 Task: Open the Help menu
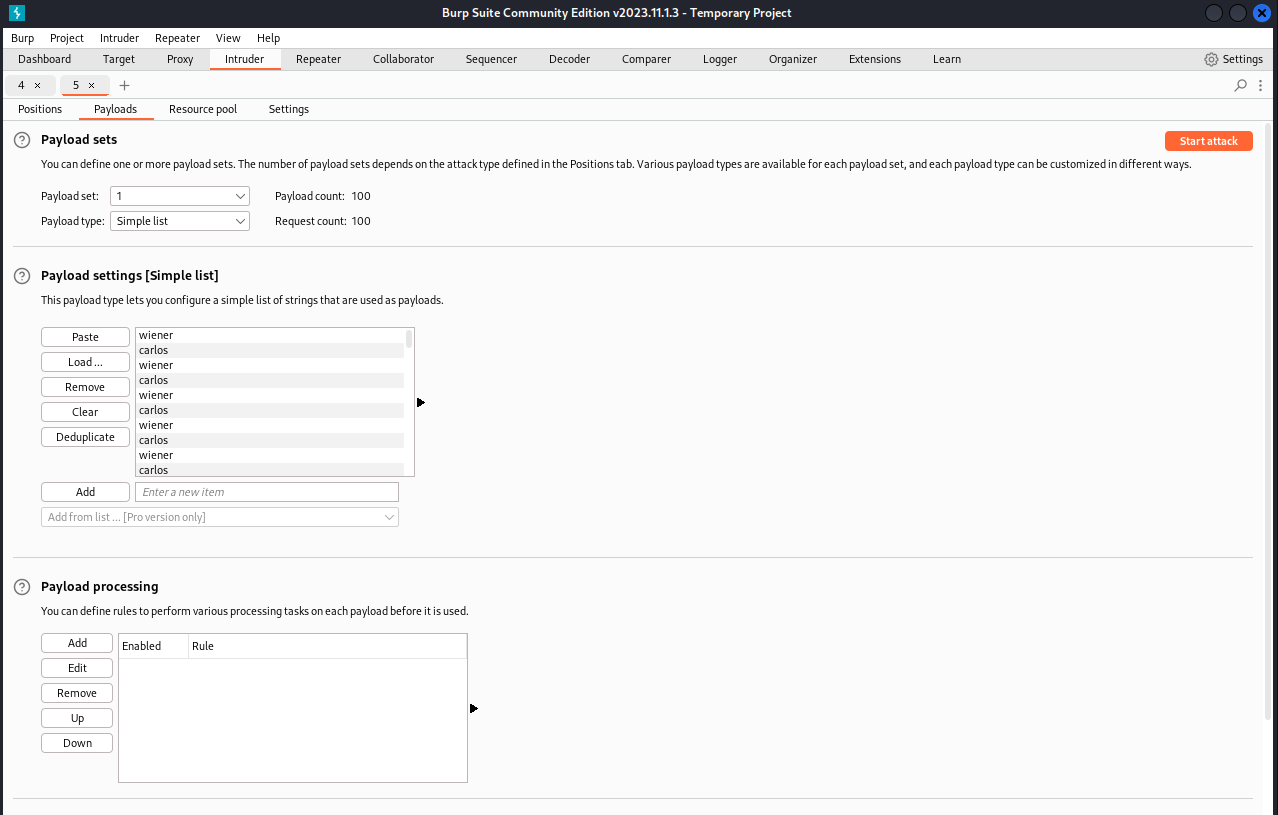coord(268,38)
